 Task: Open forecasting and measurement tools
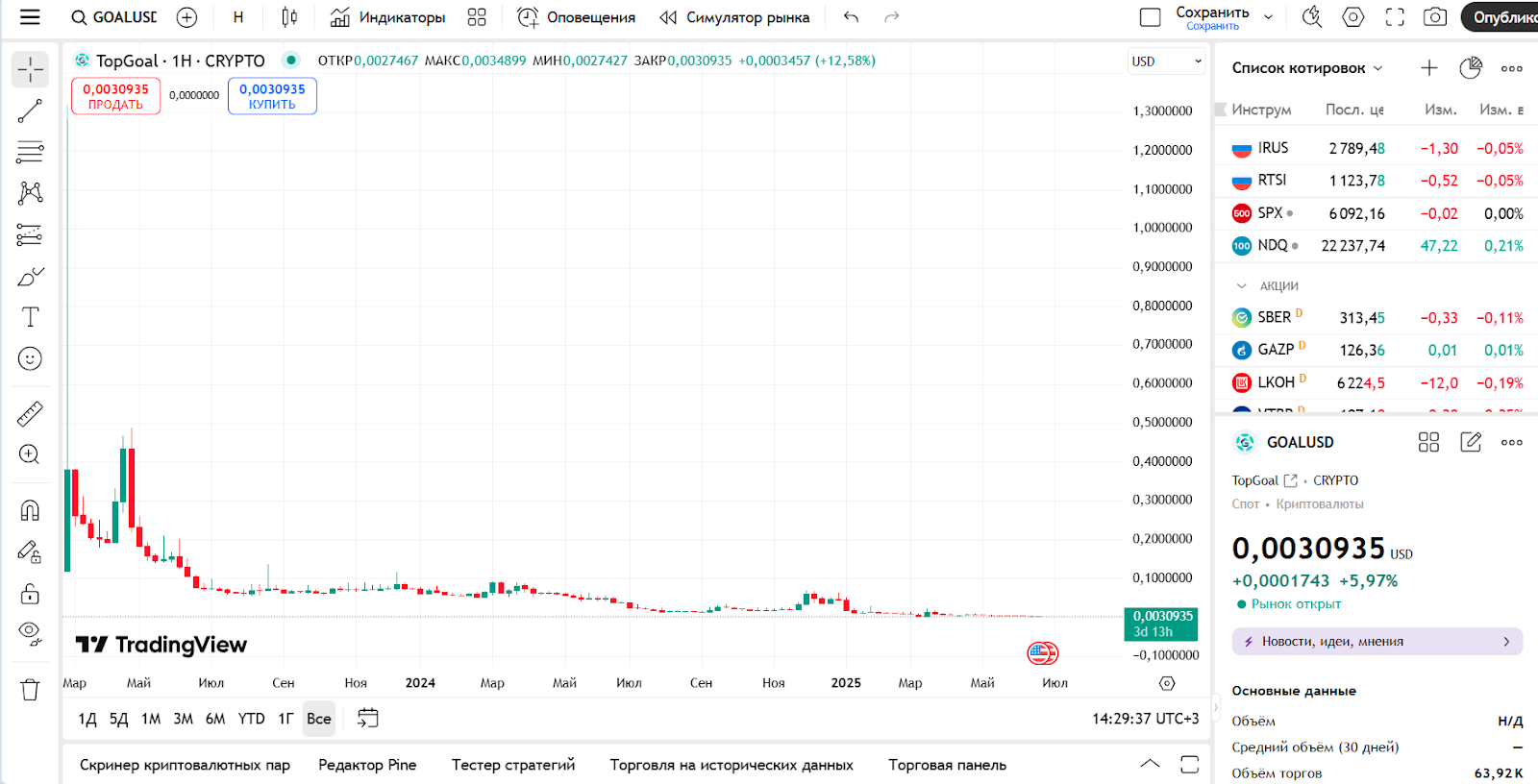pyautogui.click(x=30, y=234)
